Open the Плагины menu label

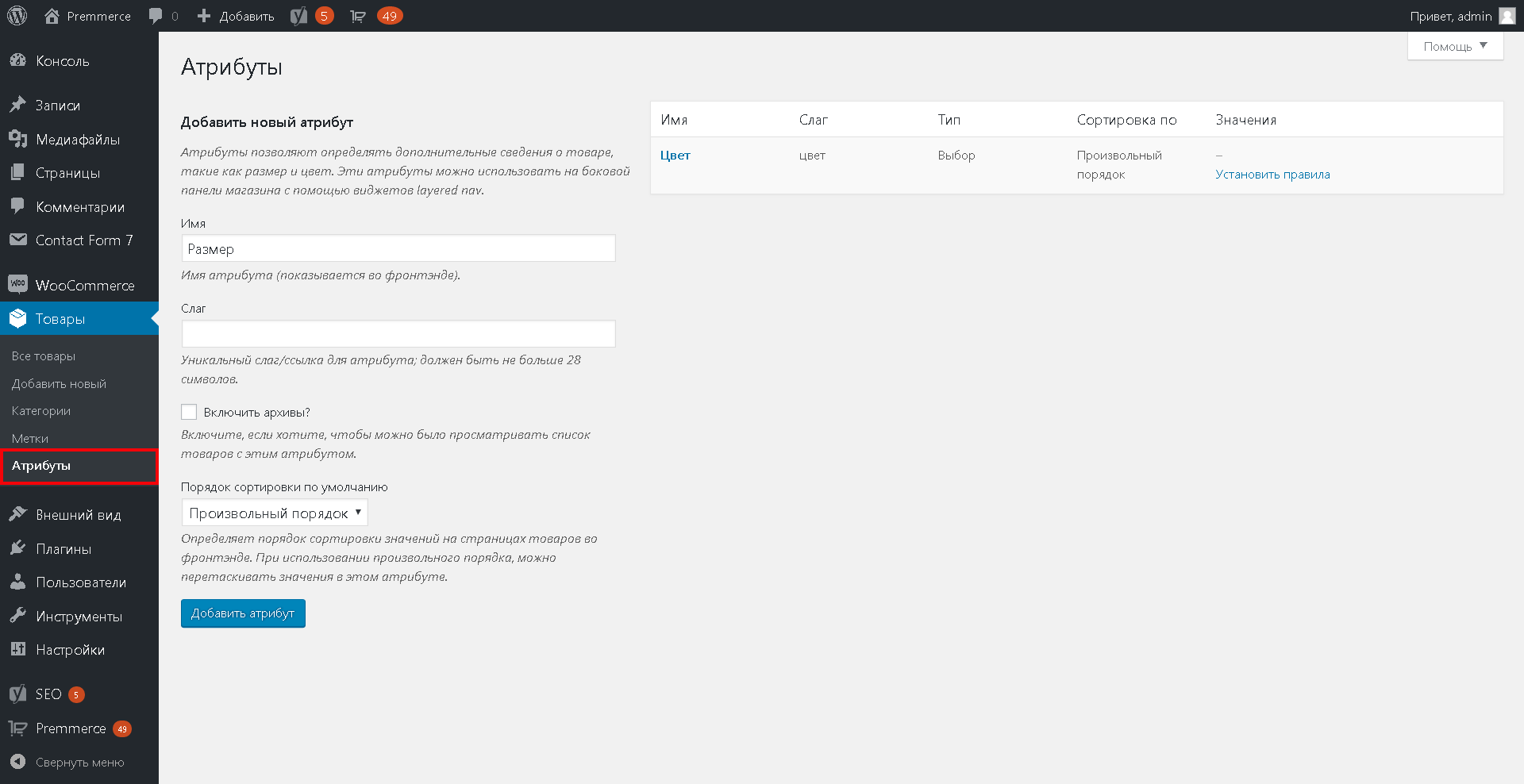[x=63, y=549]
